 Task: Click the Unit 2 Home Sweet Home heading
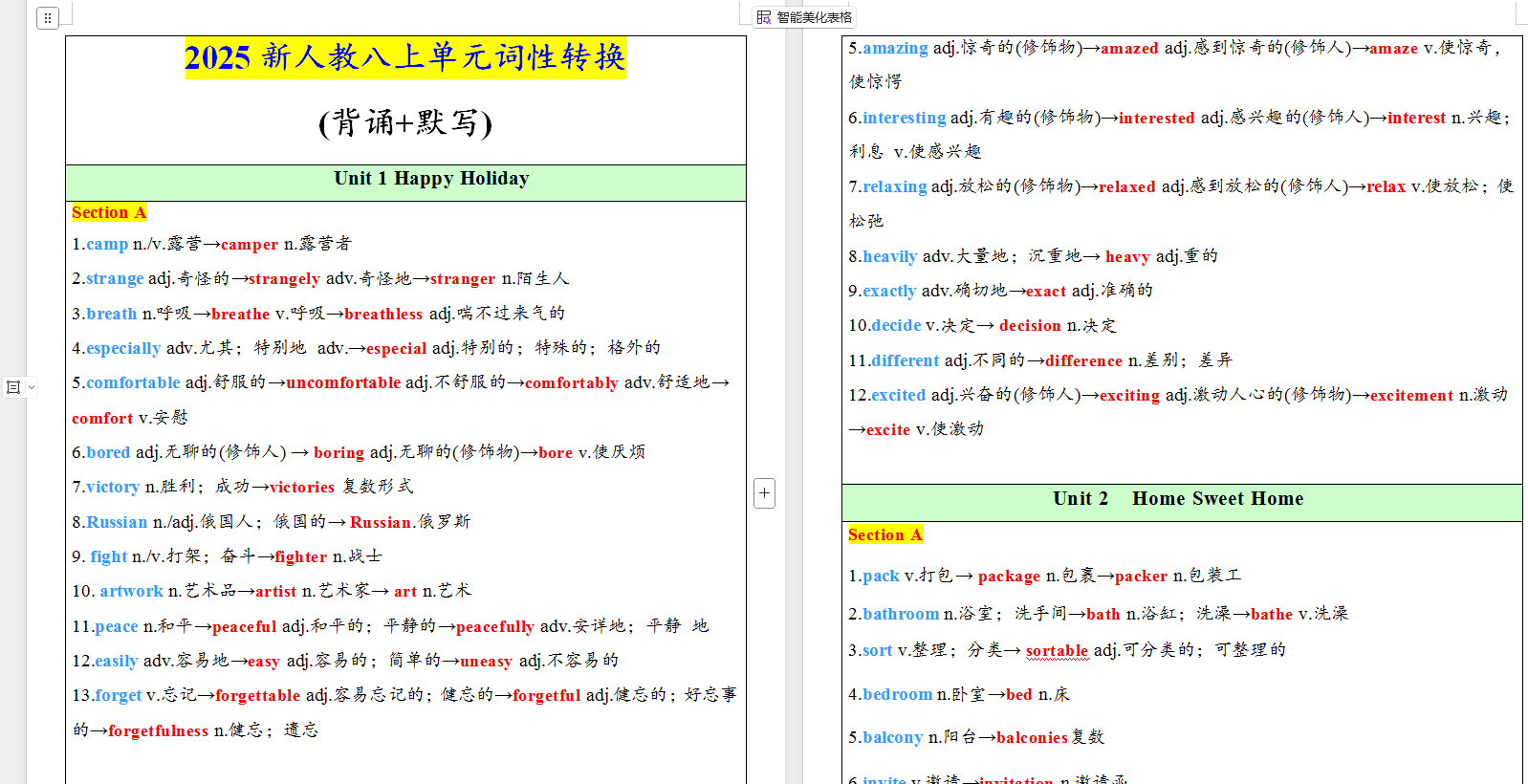(x=1178, y=499)
